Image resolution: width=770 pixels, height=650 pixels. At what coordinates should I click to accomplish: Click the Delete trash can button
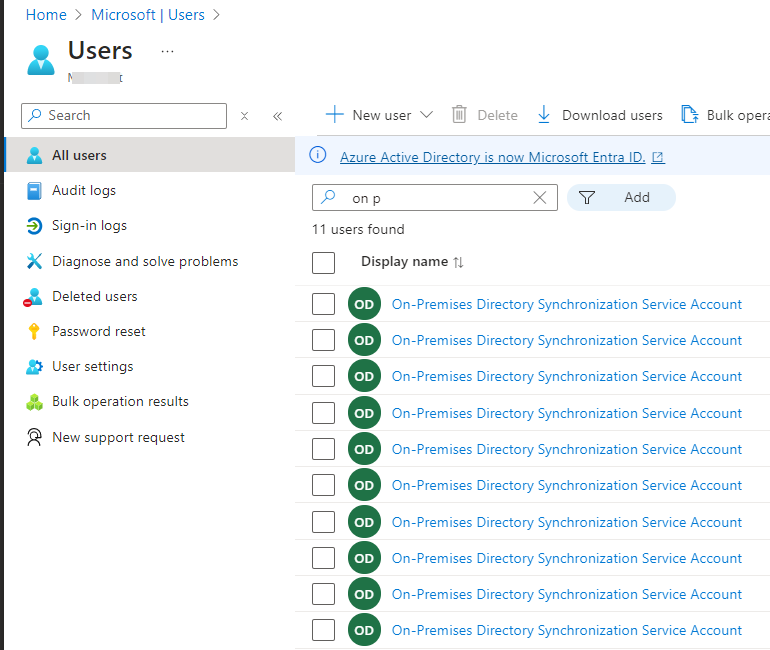pyautogui.click(x=485, y=115)
